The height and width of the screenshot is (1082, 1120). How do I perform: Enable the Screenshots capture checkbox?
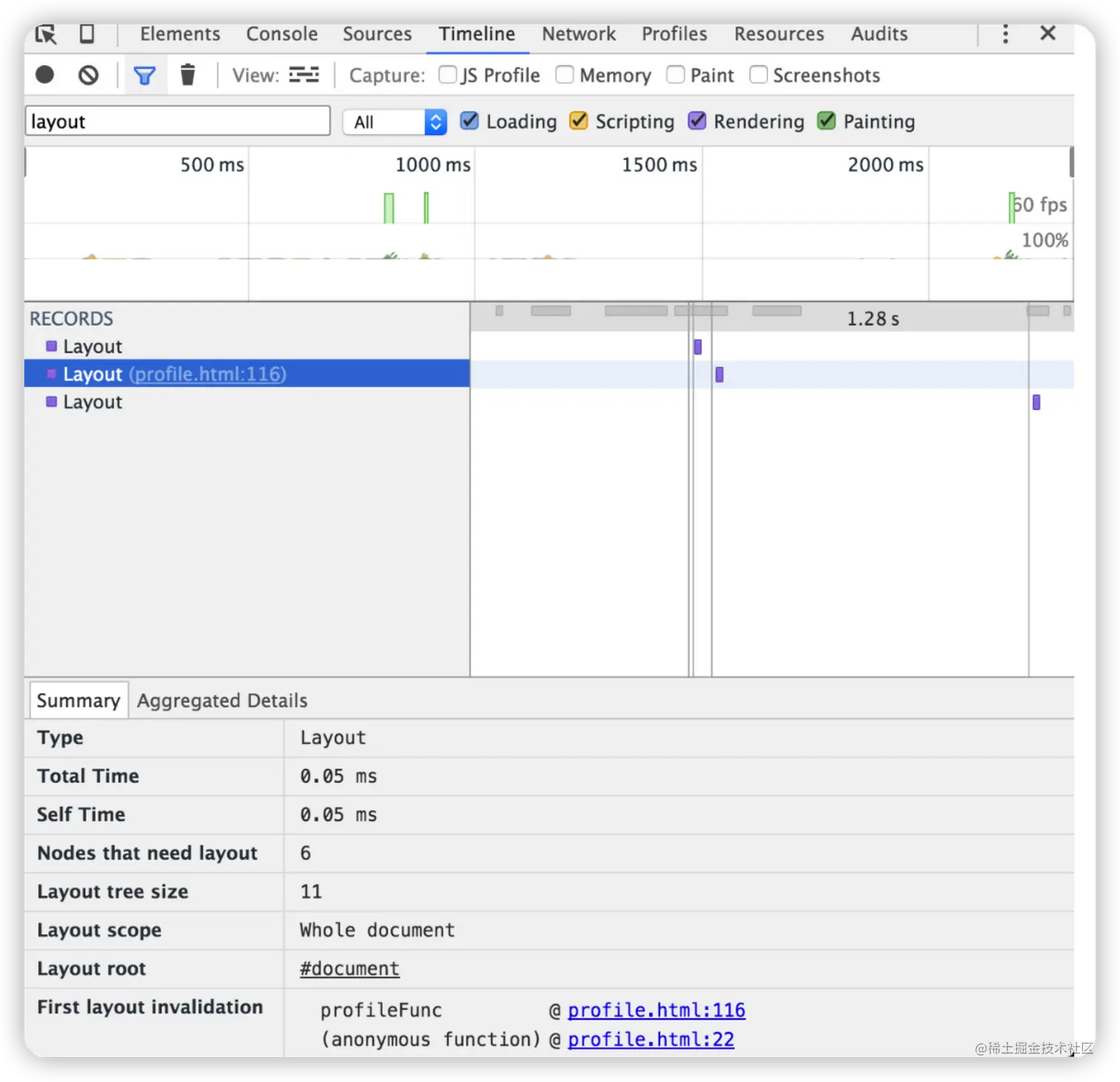click(759, 75)
